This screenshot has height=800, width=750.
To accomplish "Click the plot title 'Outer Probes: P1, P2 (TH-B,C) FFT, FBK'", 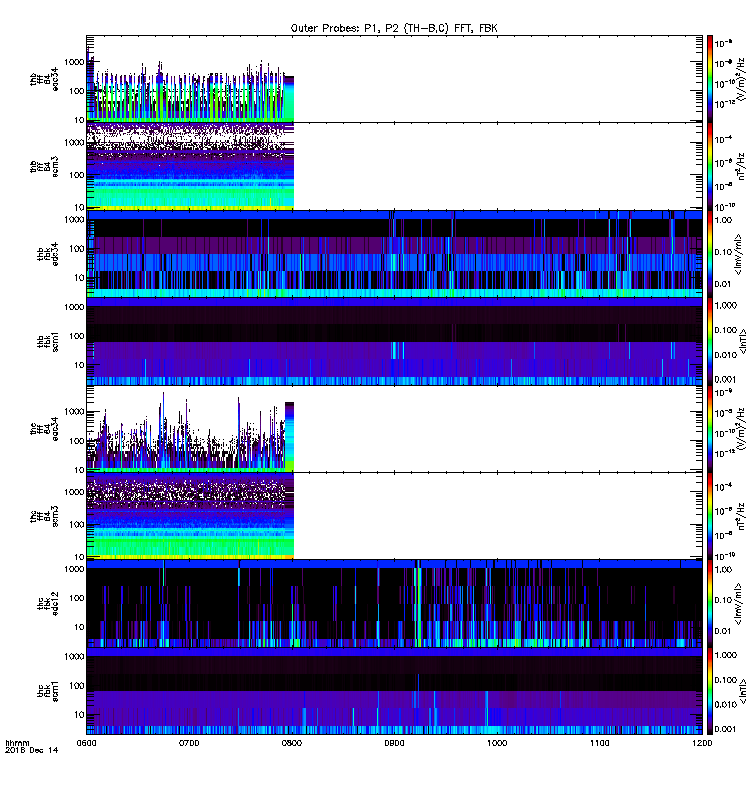I will point(393,28).
